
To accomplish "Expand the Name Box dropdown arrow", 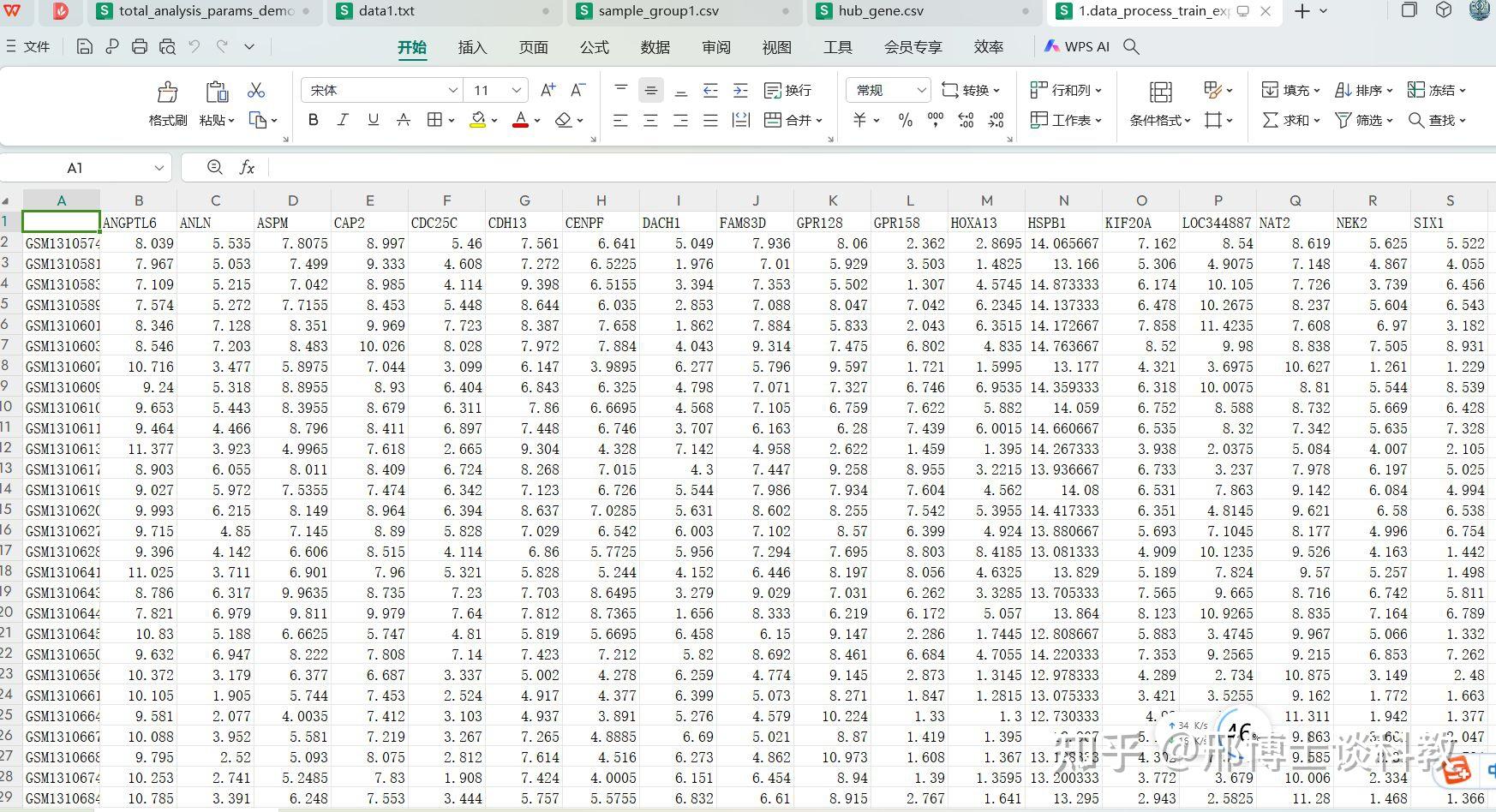I will pyautogui.click(x=159, y=168).
